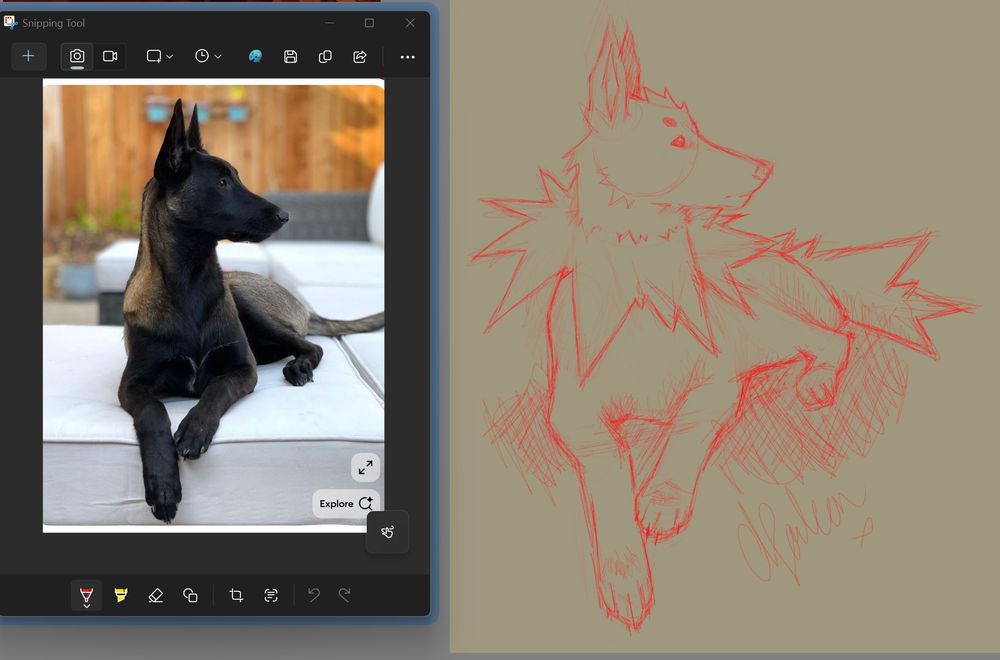The height and width of the screenshot is (660, 1000).
Task: Click the dog photo in Snipping Tool
Action: pyautogui.click(x=214, y=305)
